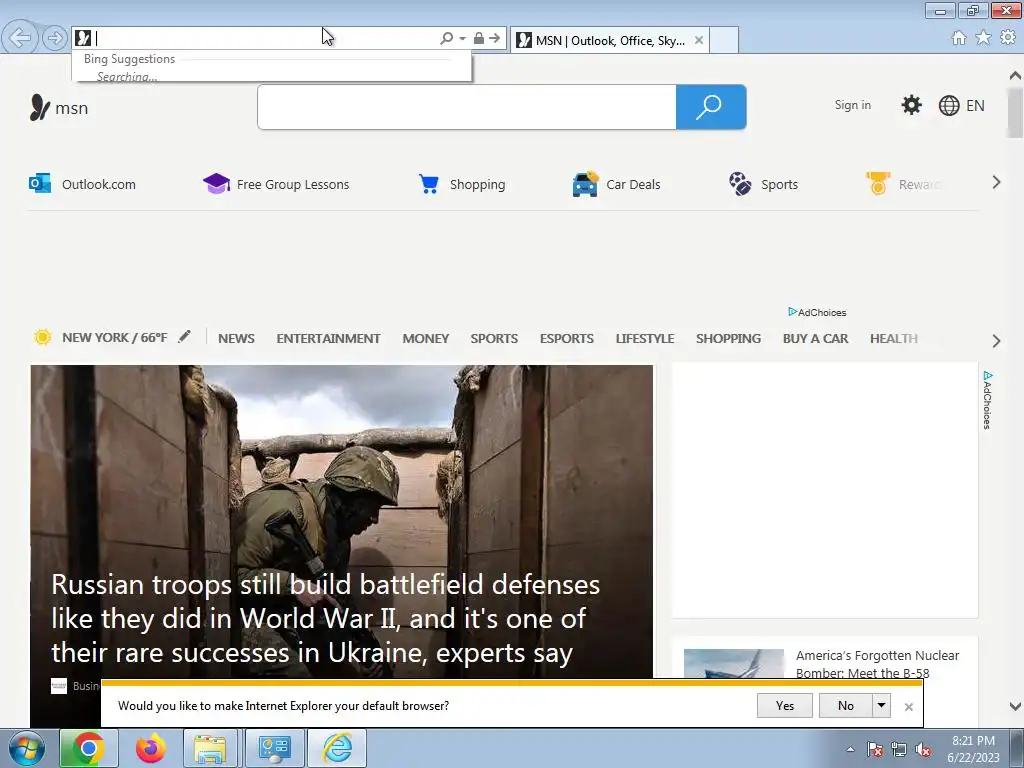Click the blue search magnifier button

pyautogui.click(x=711, y=107)
